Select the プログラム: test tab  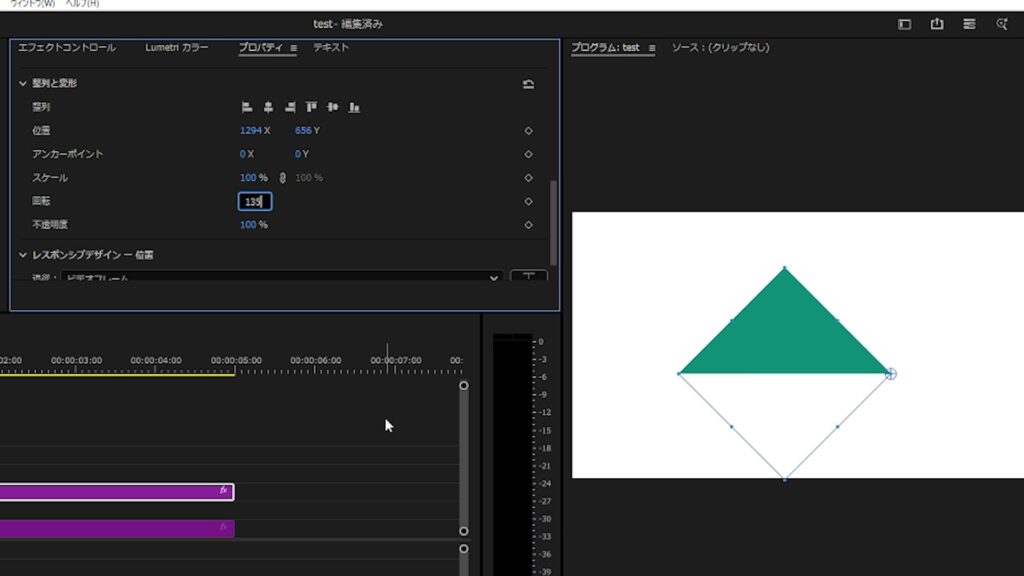605,48
